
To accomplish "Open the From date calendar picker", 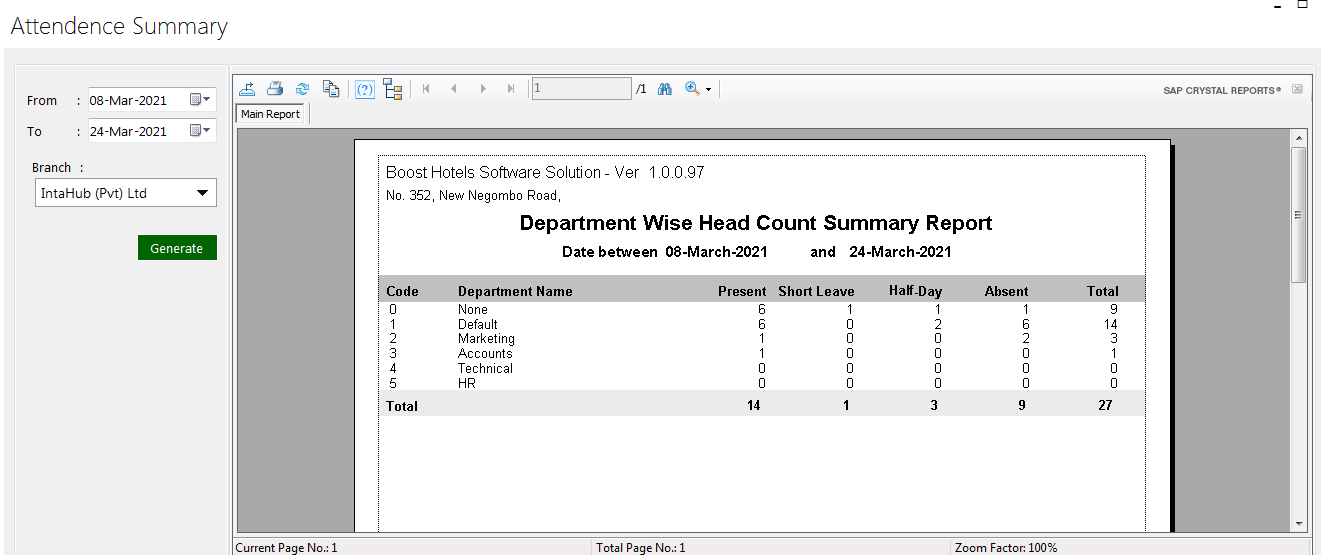I will coord(200,100).
